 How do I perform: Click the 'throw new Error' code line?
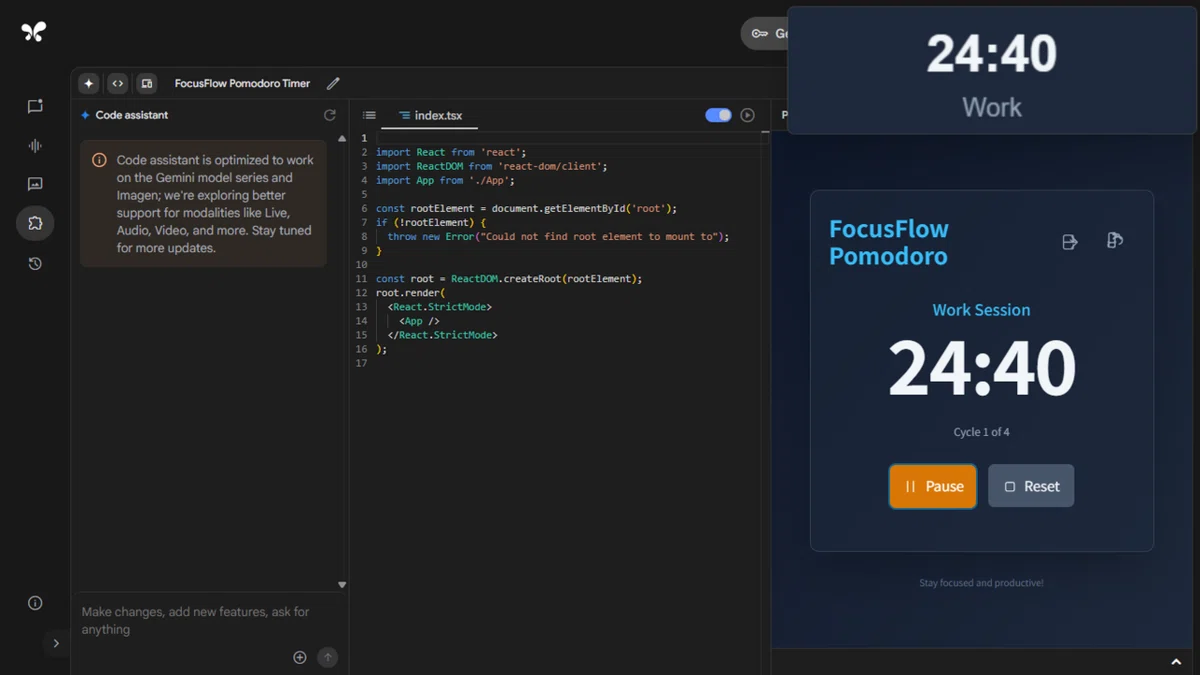558,236
